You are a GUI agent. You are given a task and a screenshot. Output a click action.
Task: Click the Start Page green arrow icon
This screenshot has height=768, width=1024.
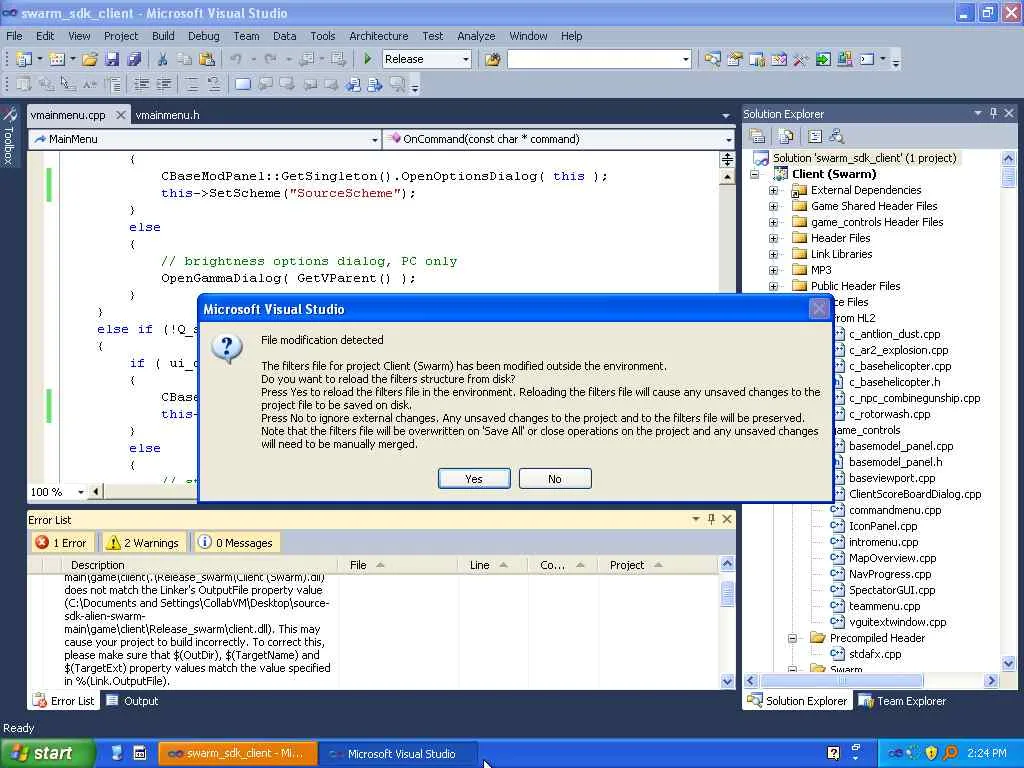coord(823,59)
